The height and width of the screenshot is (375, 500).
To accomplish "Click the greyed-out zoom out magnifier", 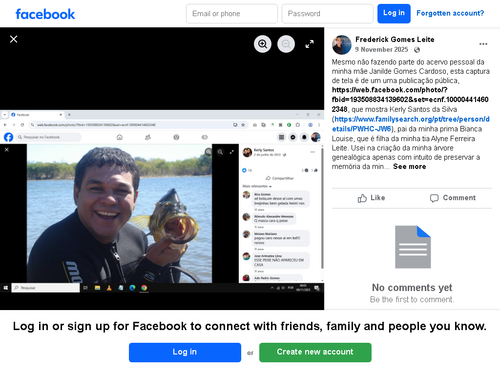I will point(286,44).
